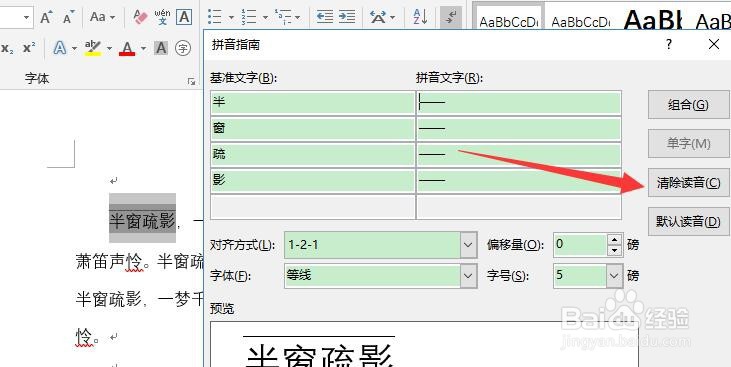This screenshot has height=367, width=731.
Task: Click the pinyin field for 窗
Action: click(x=519, y=129)
